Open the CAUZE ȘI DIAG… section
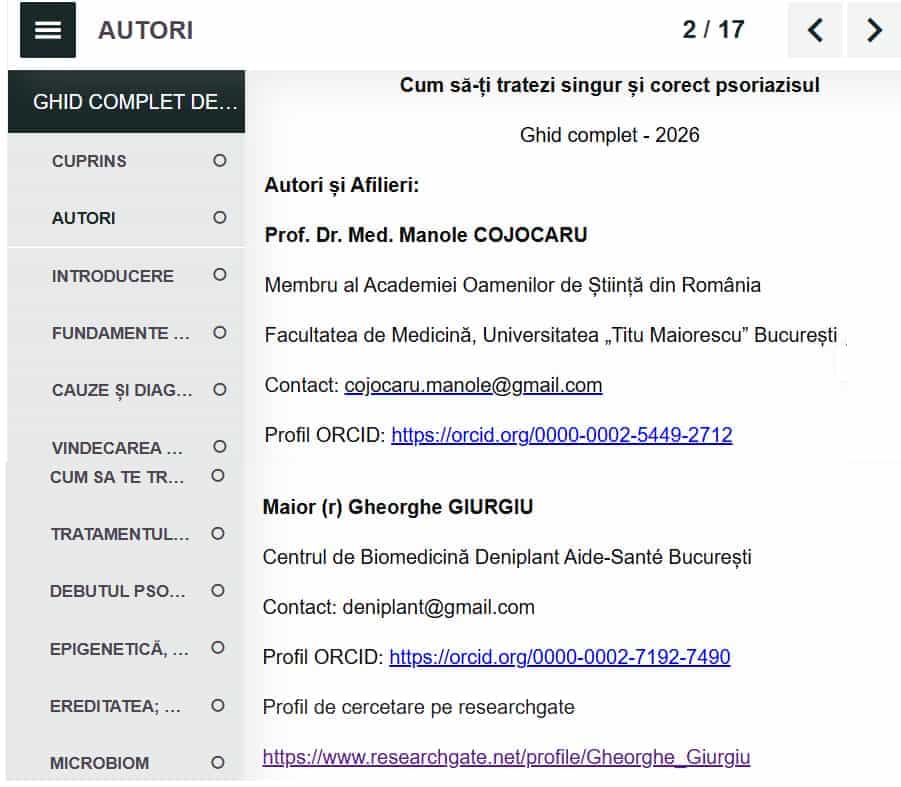This screenshot has width=901, height=787. [122, 390]
